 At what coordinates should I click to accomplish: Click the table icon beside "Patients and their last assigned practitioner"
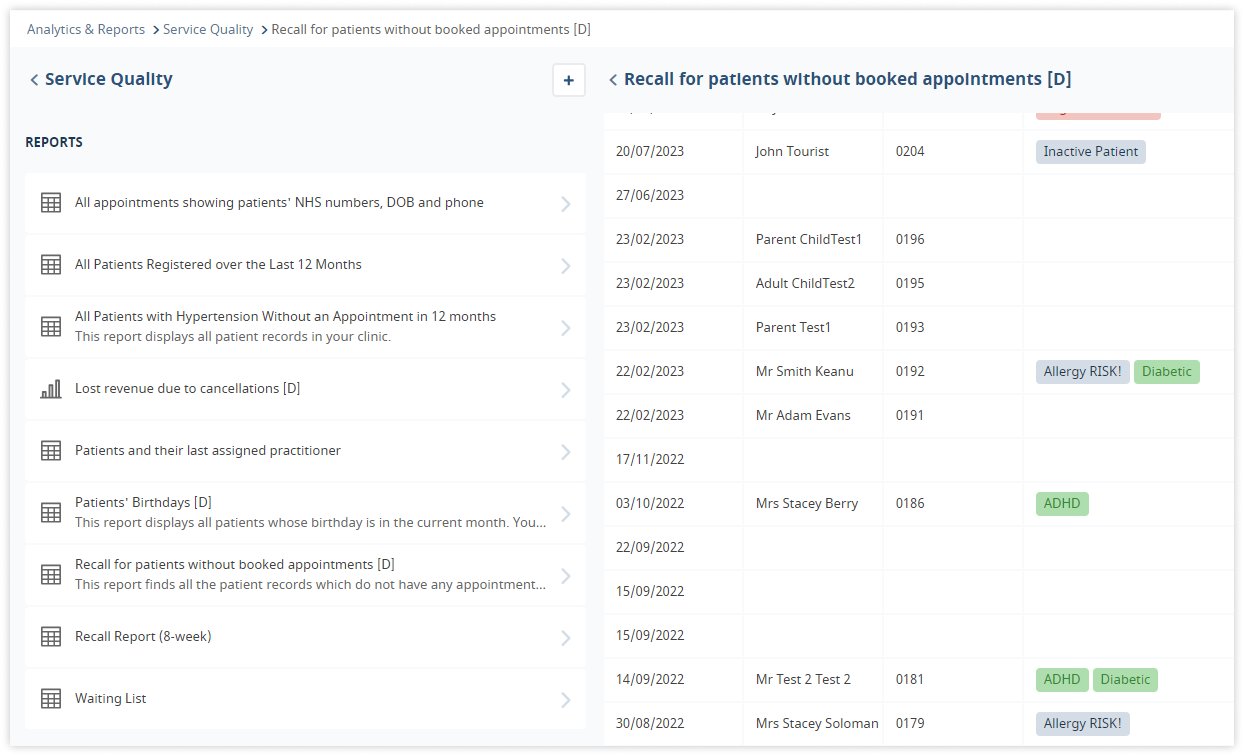point(51,451)
